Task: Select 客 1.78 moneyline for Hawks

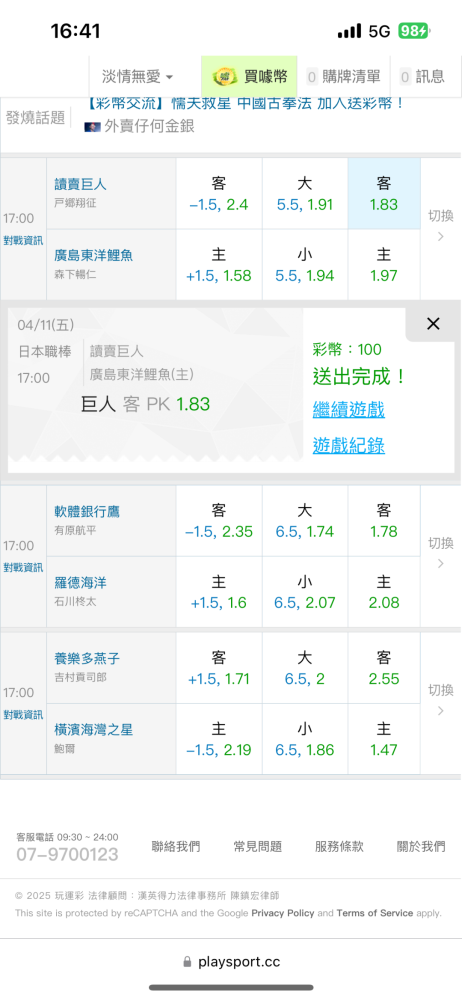Action: tap(384, 521)
